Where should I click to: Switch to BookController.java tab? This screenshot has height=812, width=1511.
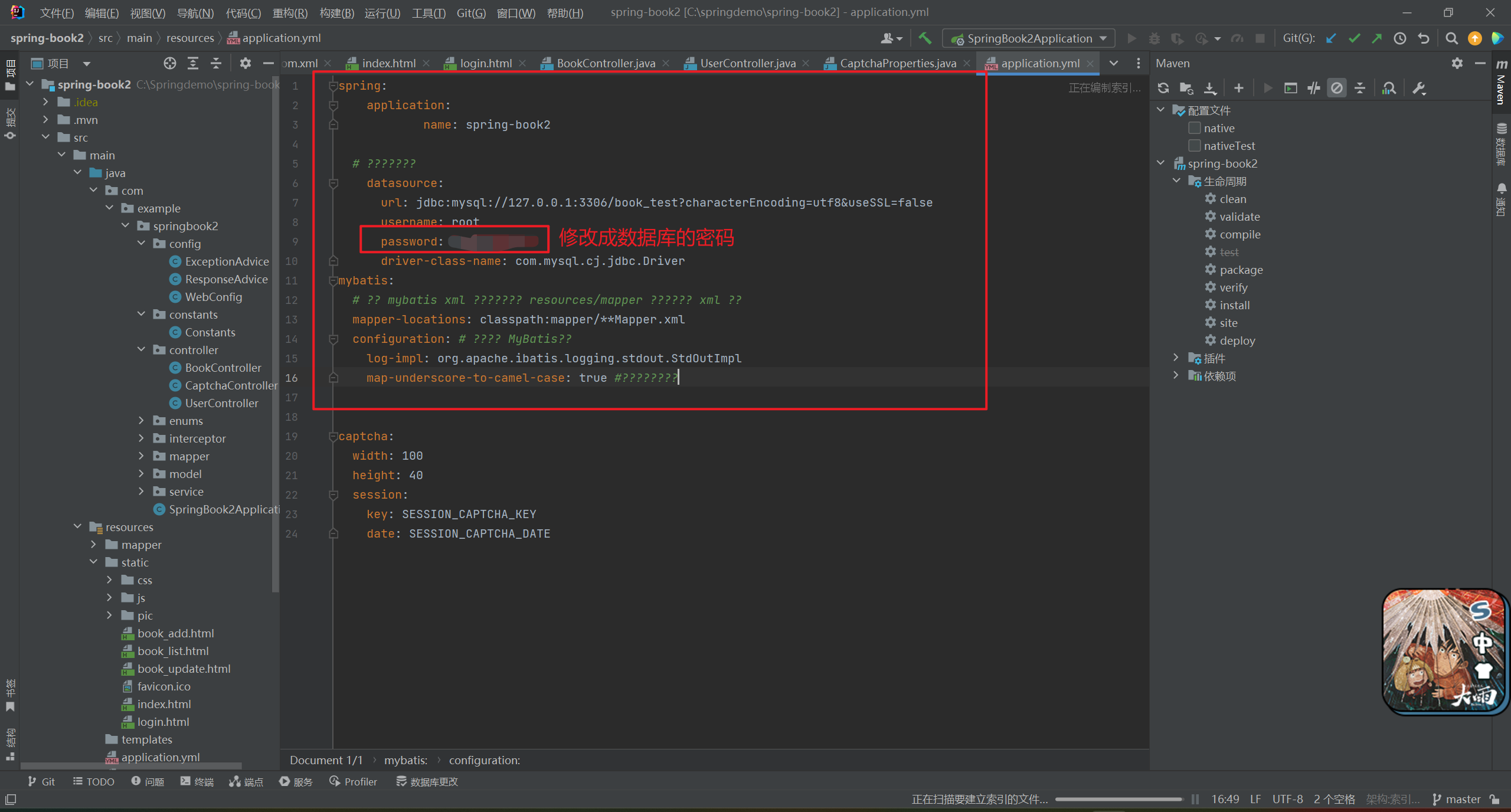click(605, 63)
